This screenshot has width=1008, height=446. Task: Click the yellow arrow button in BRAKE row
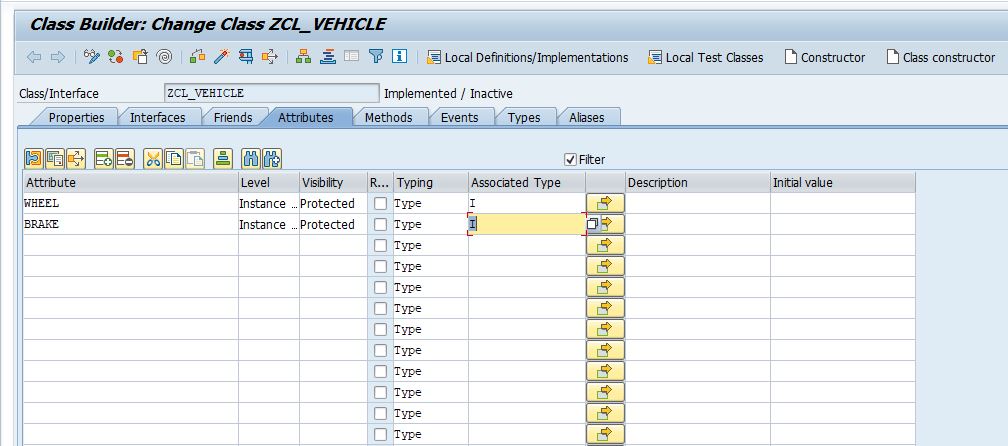(611, 224)
